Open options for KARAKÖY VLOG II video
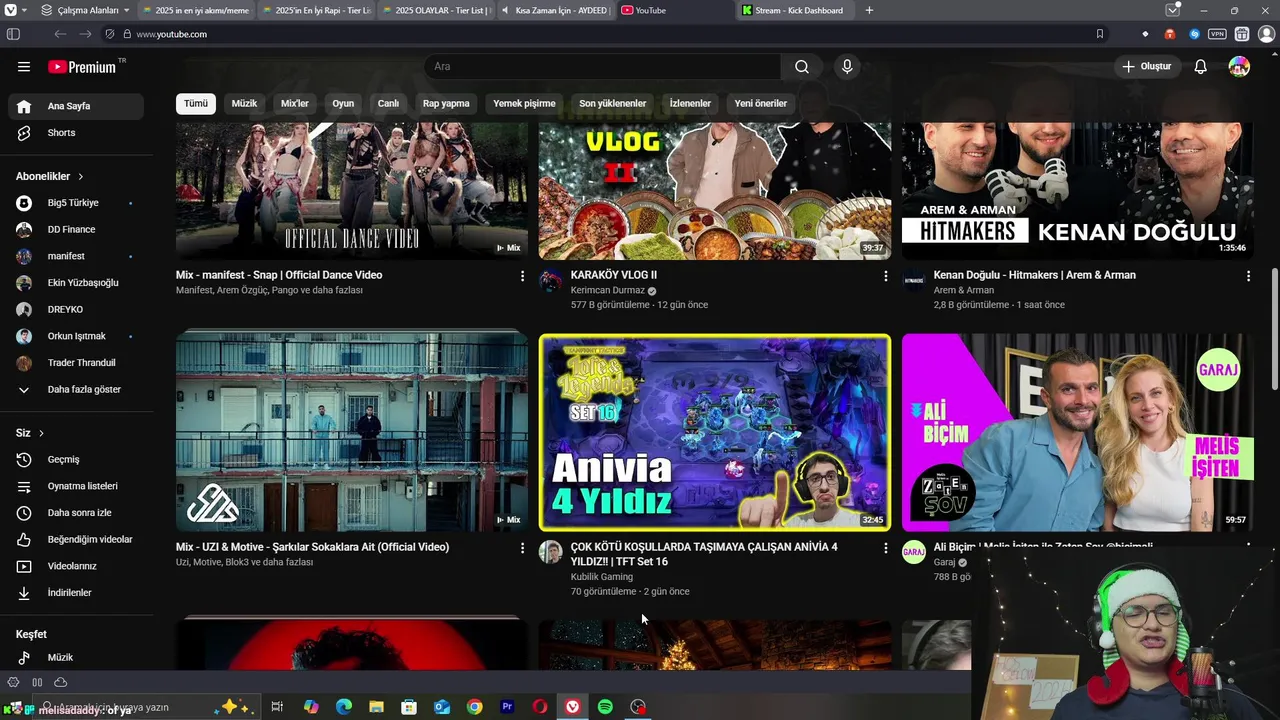This screenshot has width=1280, height=720. 885,276
